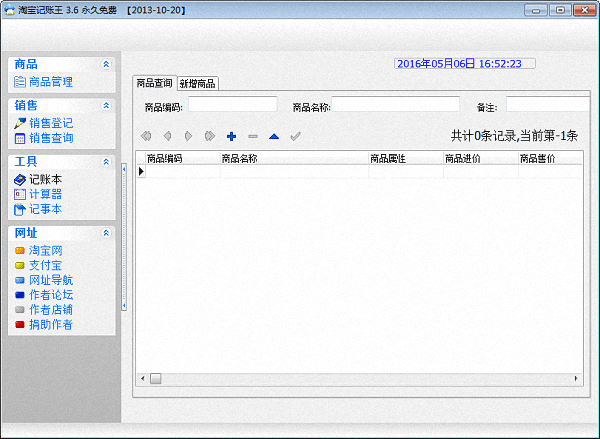Open the 淘宝网 link
This screenshot has width=600, height=439.
(46, 250)
